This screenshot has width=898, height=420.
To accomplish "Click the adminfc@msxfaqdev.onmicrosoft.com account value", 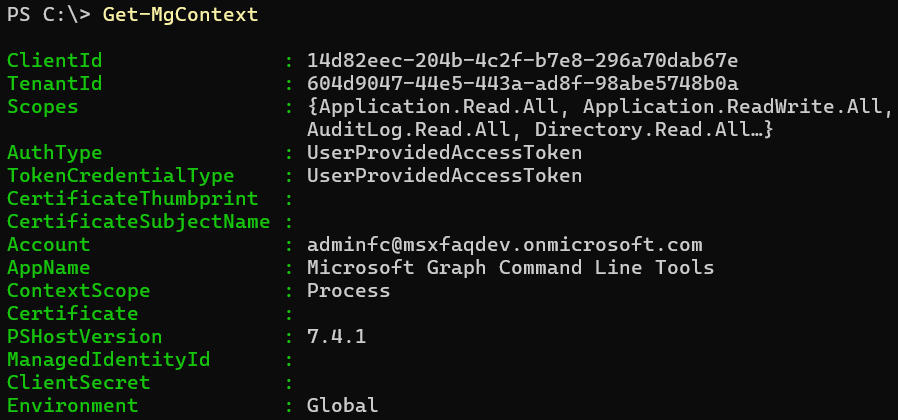I will click(505, 245).
